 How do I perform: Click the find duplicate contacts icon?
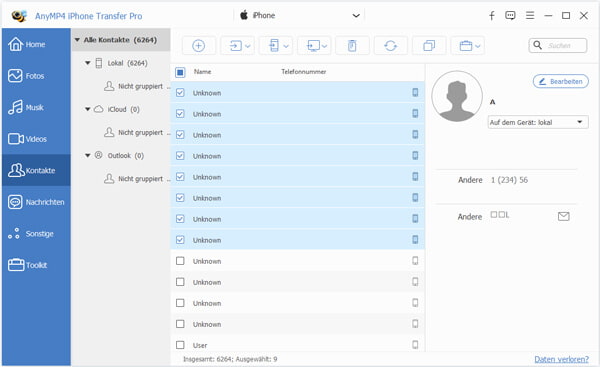[x=429, y=46]
